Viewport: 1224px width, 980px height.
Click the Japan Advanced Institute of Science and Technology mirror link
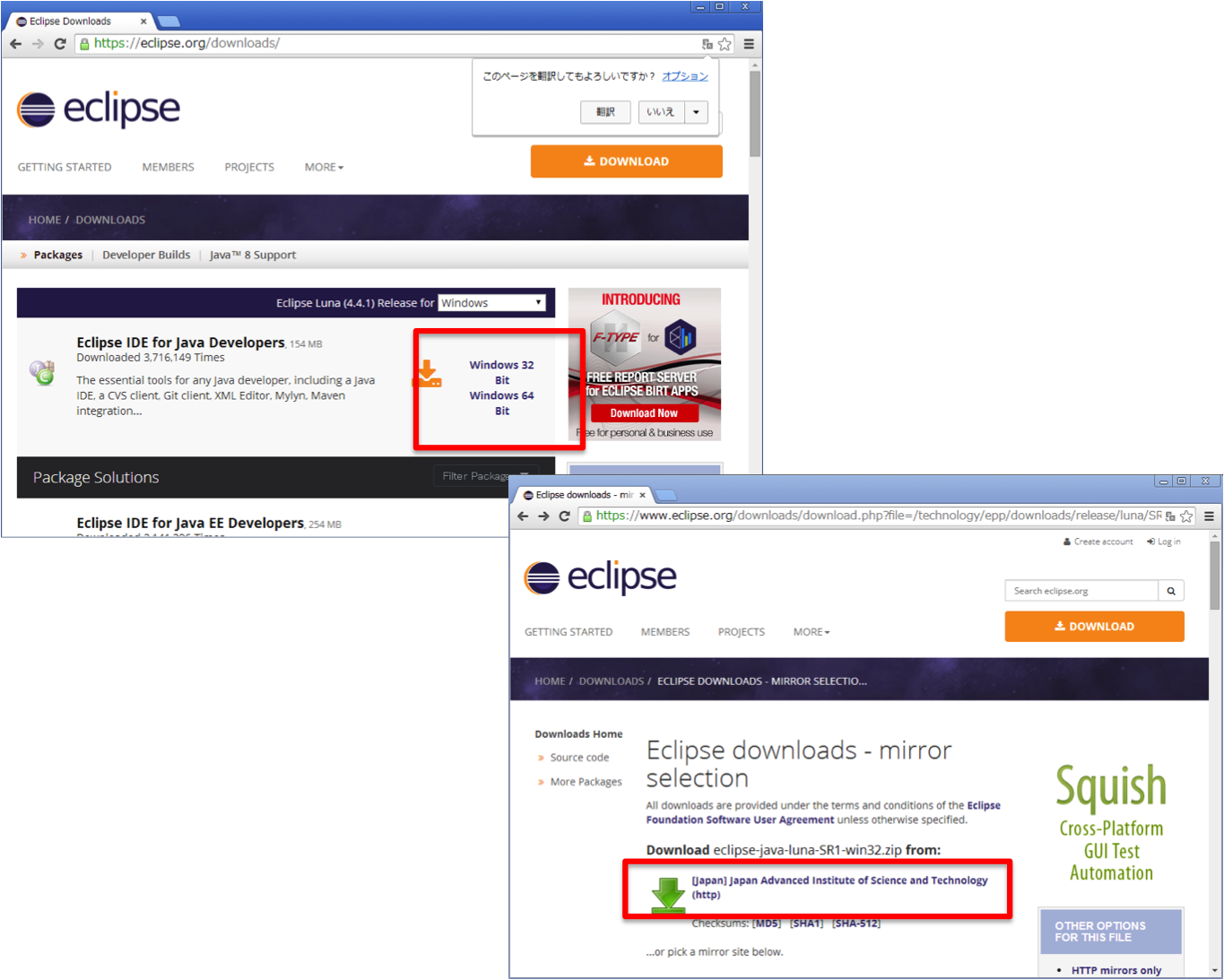pyautogui.click(x=839, y=888)
